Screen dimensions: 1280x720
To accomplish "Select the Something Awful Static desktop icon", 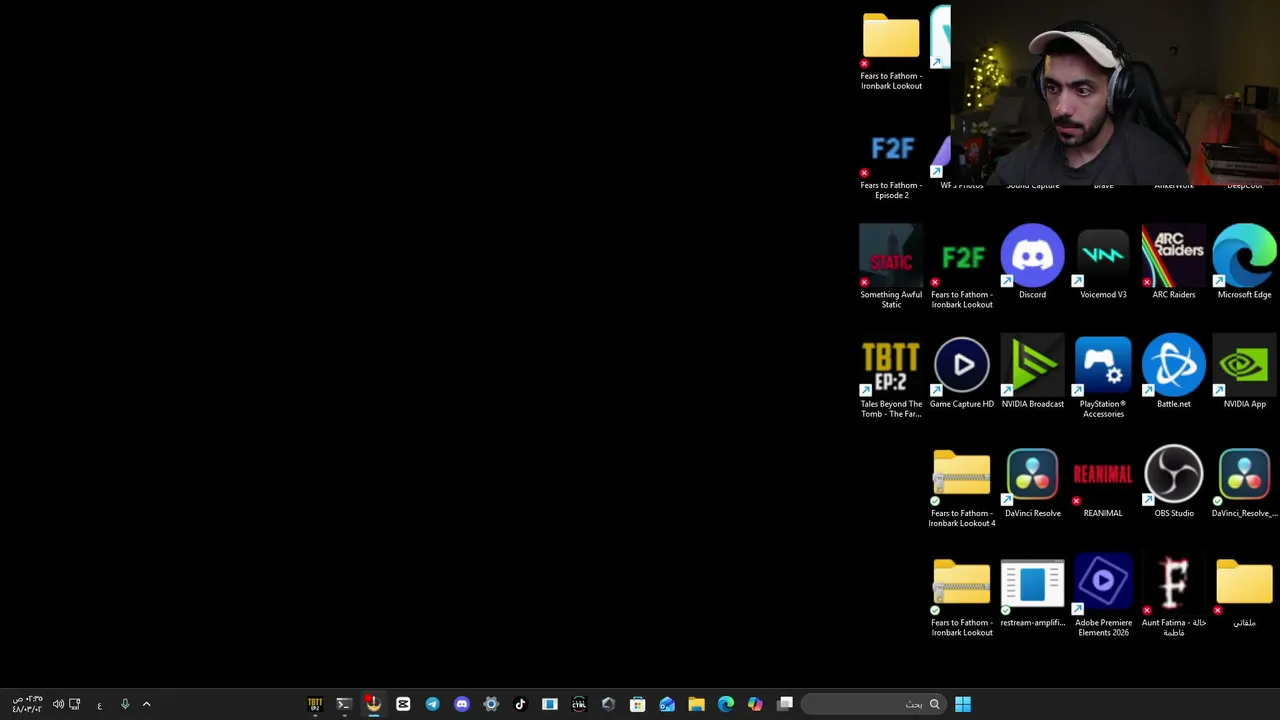I will [x=891, y=268].
